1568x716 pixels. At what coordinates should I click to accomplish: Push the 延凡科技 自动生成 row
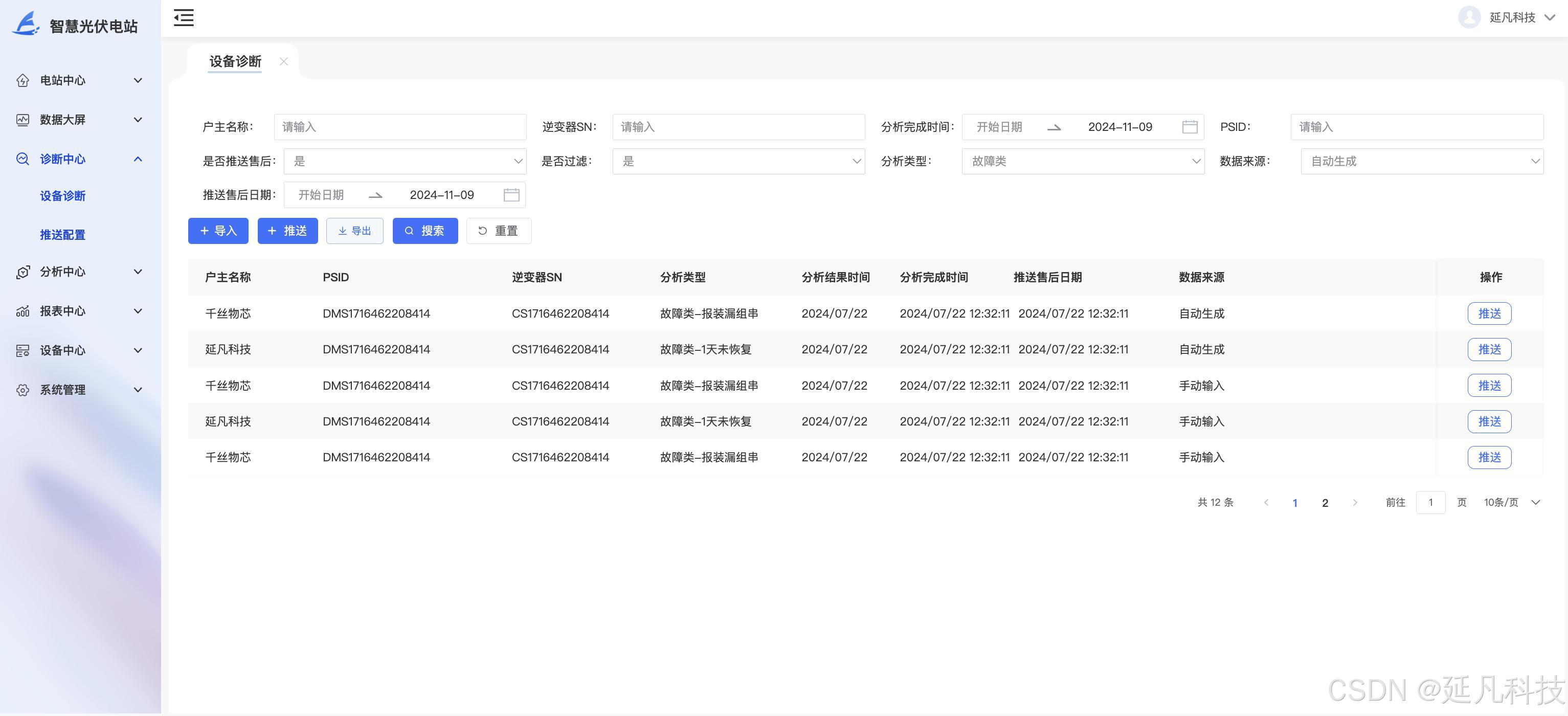pos(1489,349)
